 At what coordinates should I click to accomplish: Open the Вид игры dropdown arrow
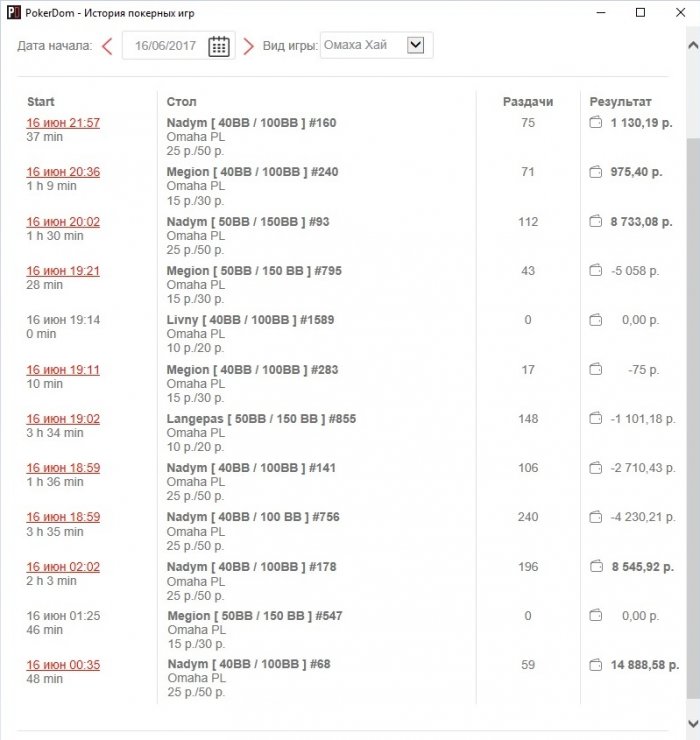415,45
